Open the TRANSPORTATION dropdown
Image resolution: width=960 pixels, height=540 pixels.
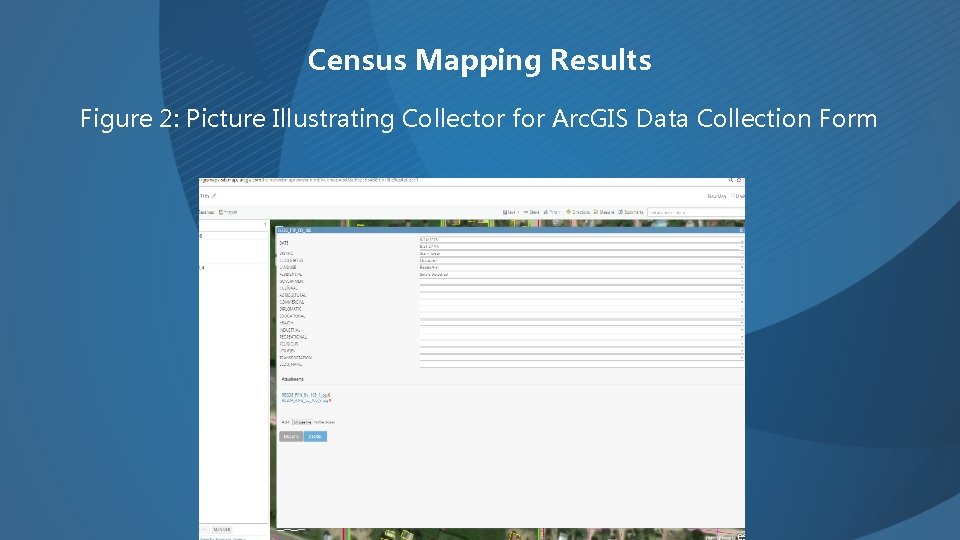click(581, 358)
